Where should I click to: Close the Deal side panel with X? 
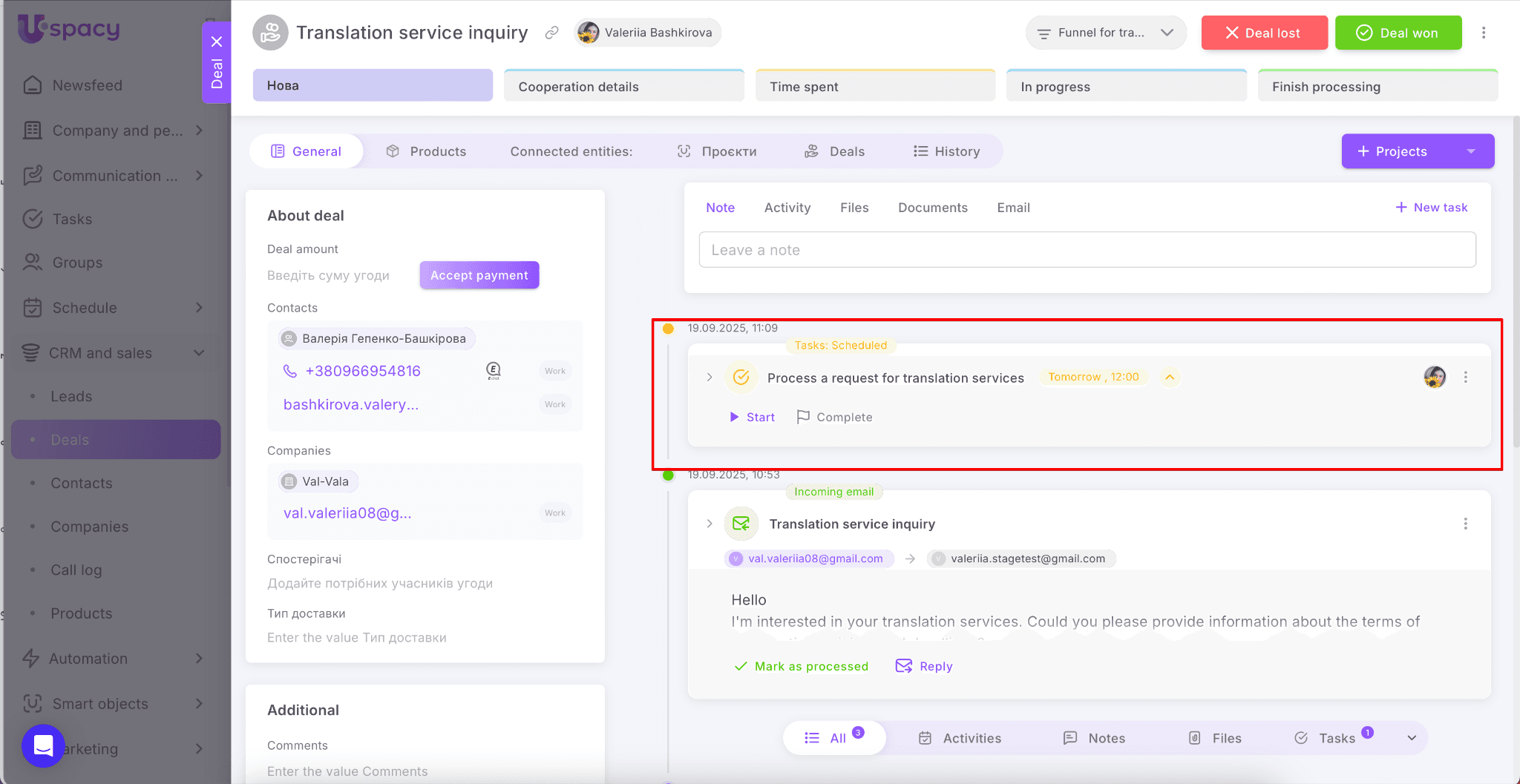(217, 42)
